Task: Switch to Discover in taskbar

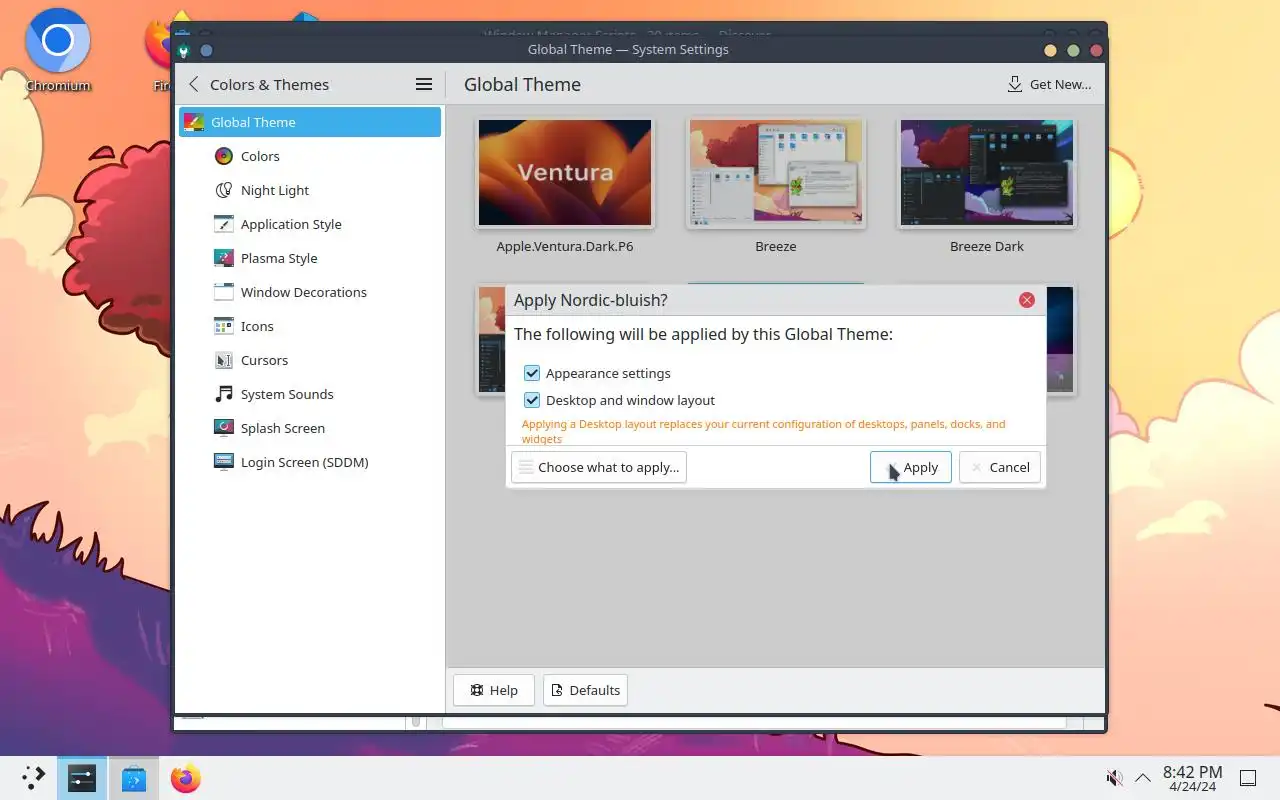Action: coord(134,778)
